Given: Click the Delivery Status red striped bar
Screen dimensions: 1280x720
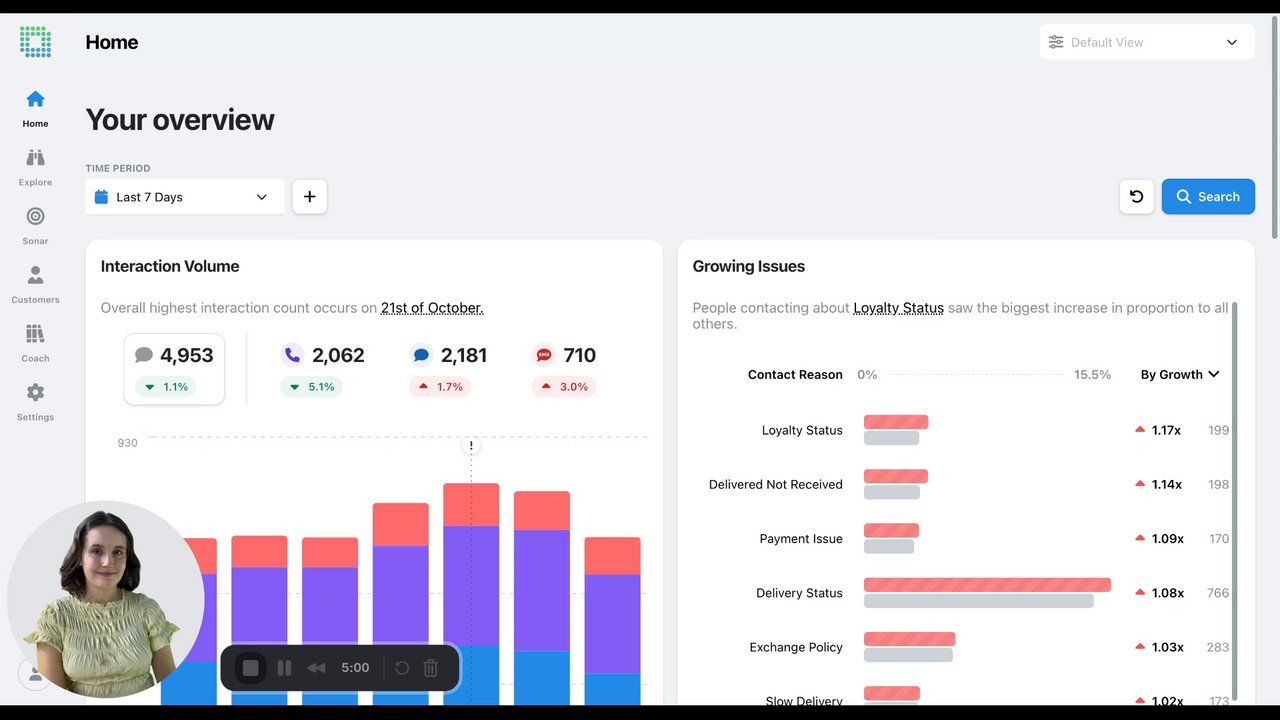Looking at the screenshot, I should pos(987,585).
